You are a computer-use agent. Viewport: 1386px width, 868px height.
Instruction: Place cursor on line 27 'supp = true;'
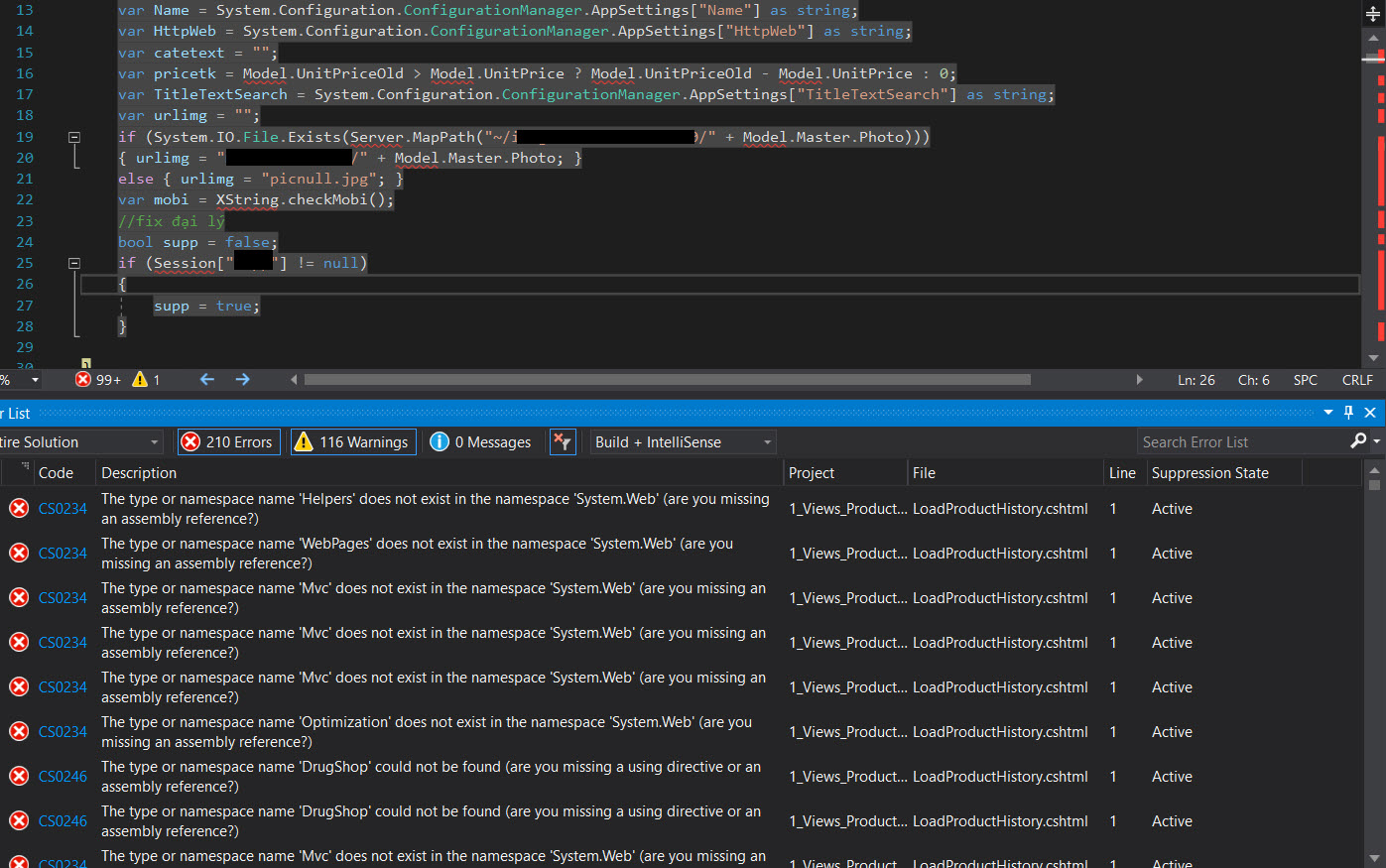[206, 306]
